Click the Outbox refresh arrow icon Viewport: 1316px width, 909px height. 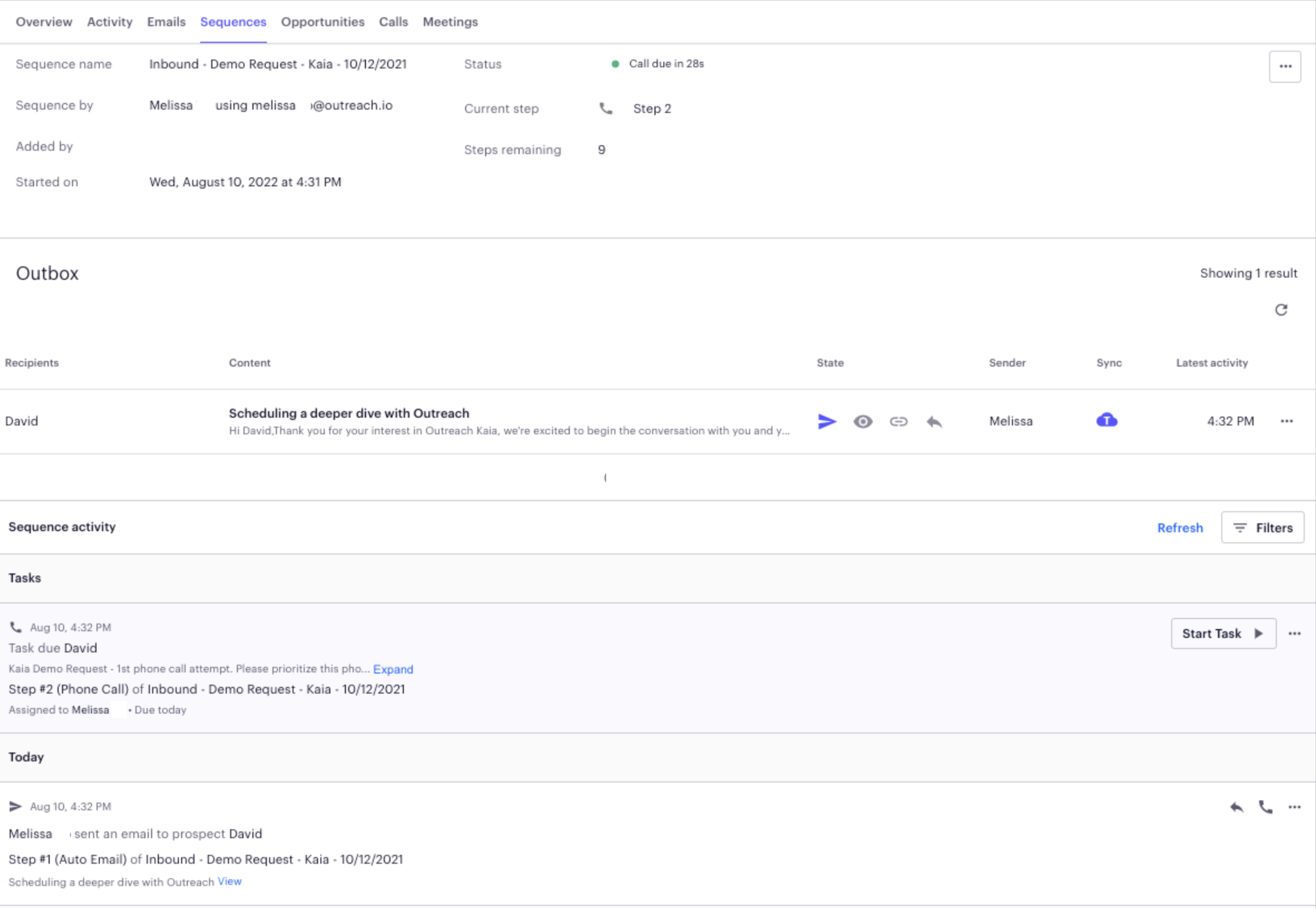pos(1281,310)
